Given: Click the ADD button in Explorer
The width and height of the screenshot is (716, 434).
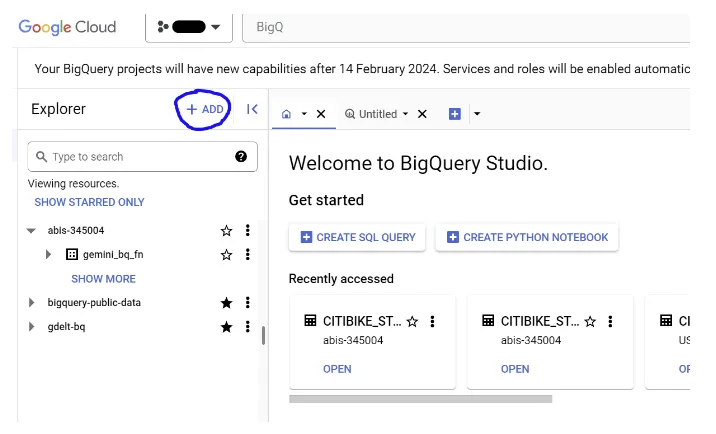Looking at the screenshot, I should 204,109.
